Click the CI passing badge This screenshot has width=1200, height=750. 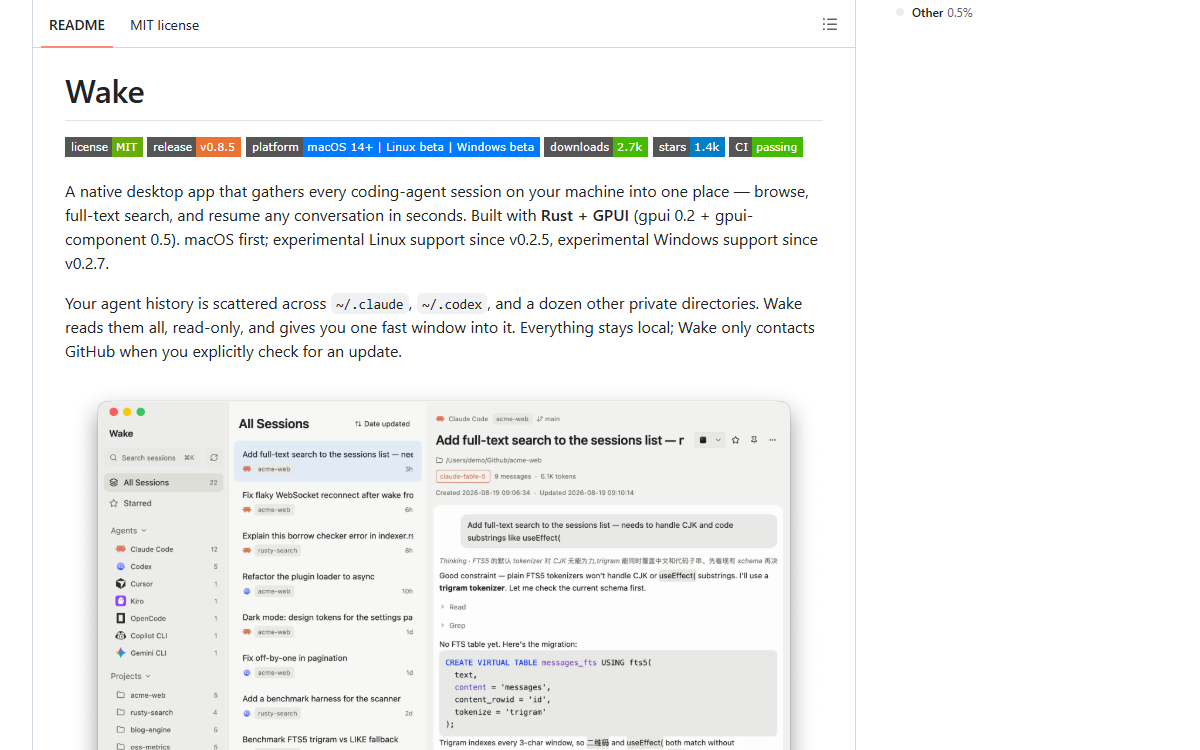tap(766, 147)
